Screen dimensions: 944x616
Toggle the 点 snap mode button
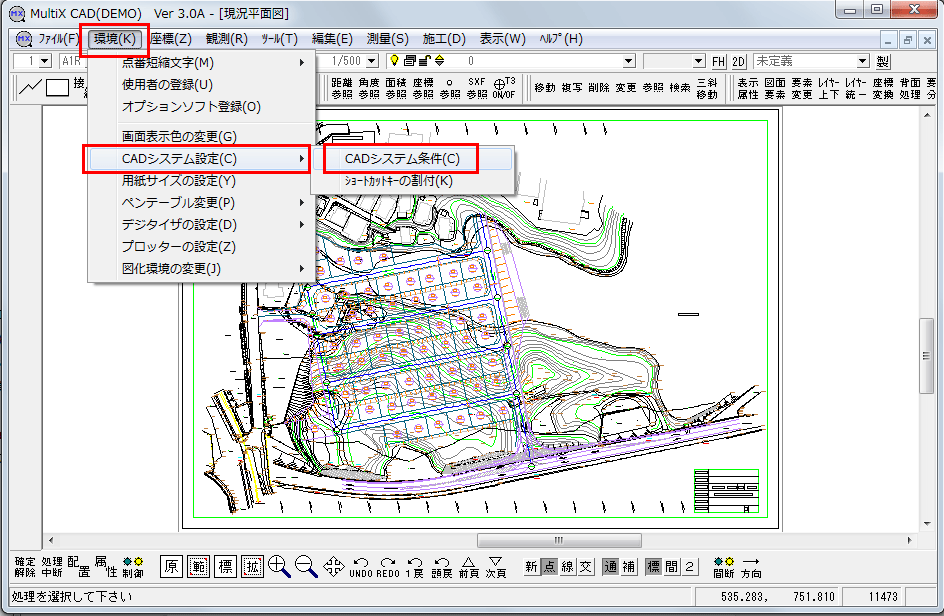[549, 567]
